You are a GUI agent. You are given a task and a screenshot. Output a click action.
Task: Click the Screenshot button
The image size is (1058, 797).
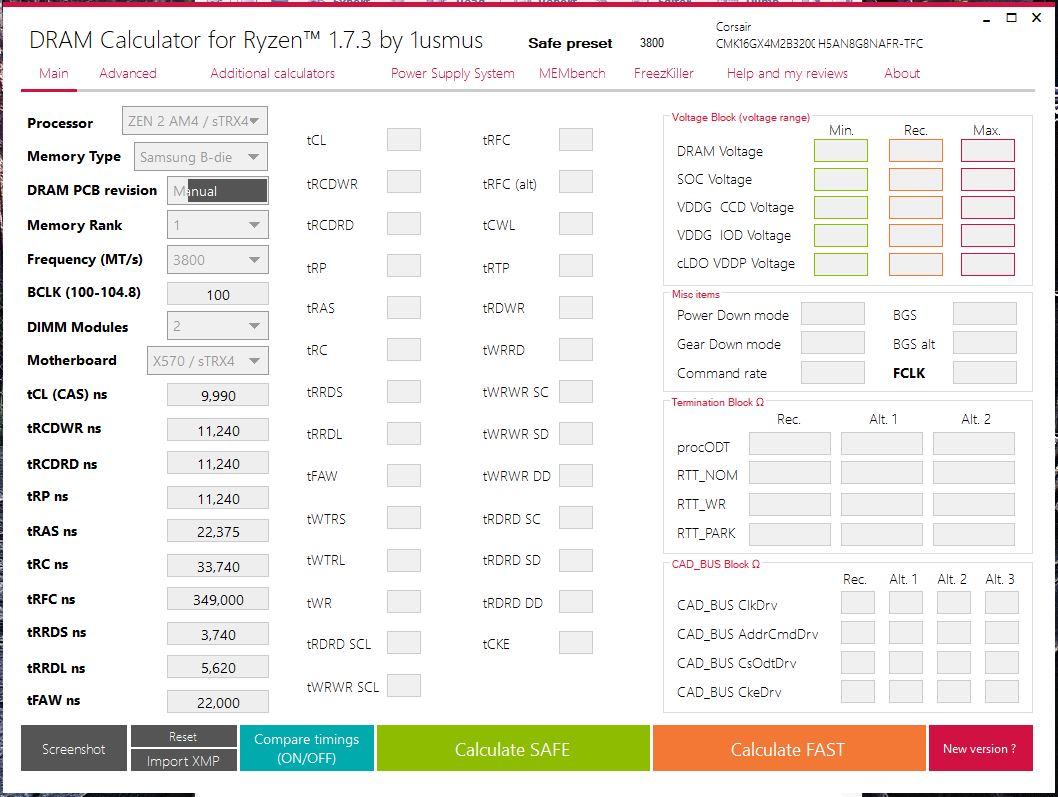pyautogui.click(x=74, y=748)
